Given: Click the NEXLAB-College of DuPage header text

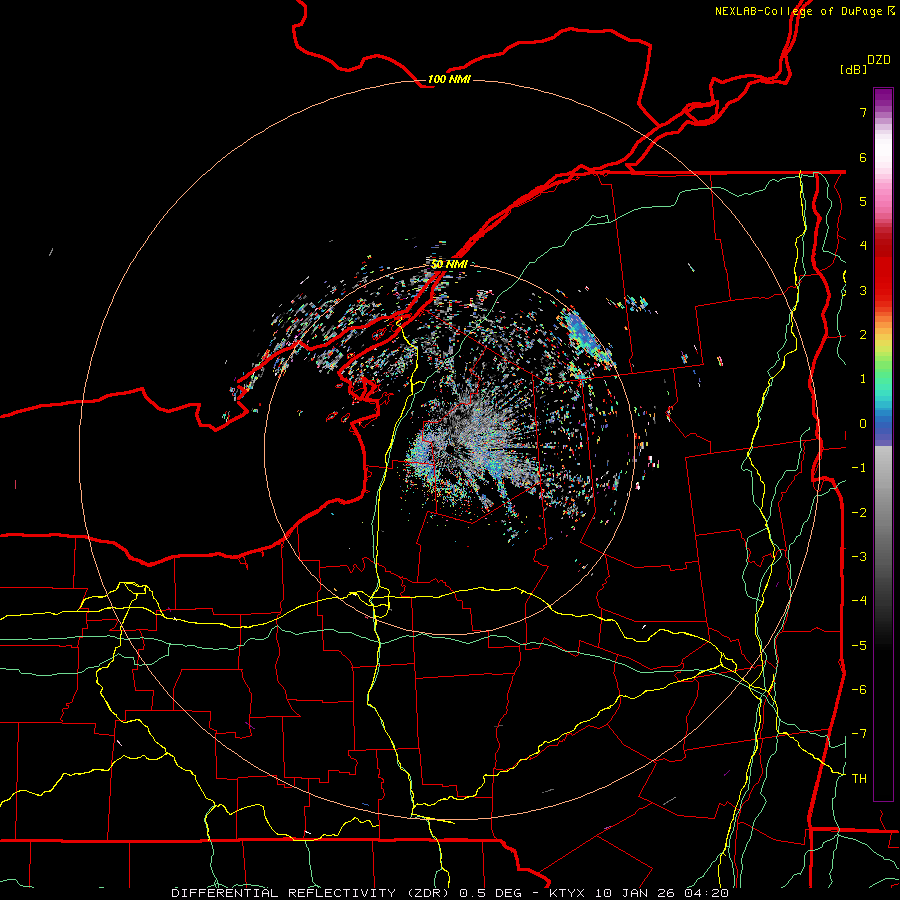Looking at the screenshot, I should [x=798, y=11].
